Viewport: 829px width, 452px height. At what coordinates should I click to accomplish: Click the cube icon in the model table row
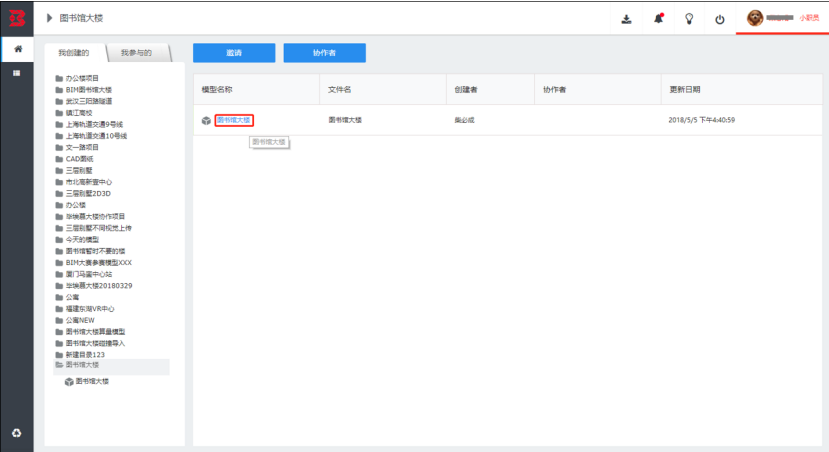coord(206,121)
